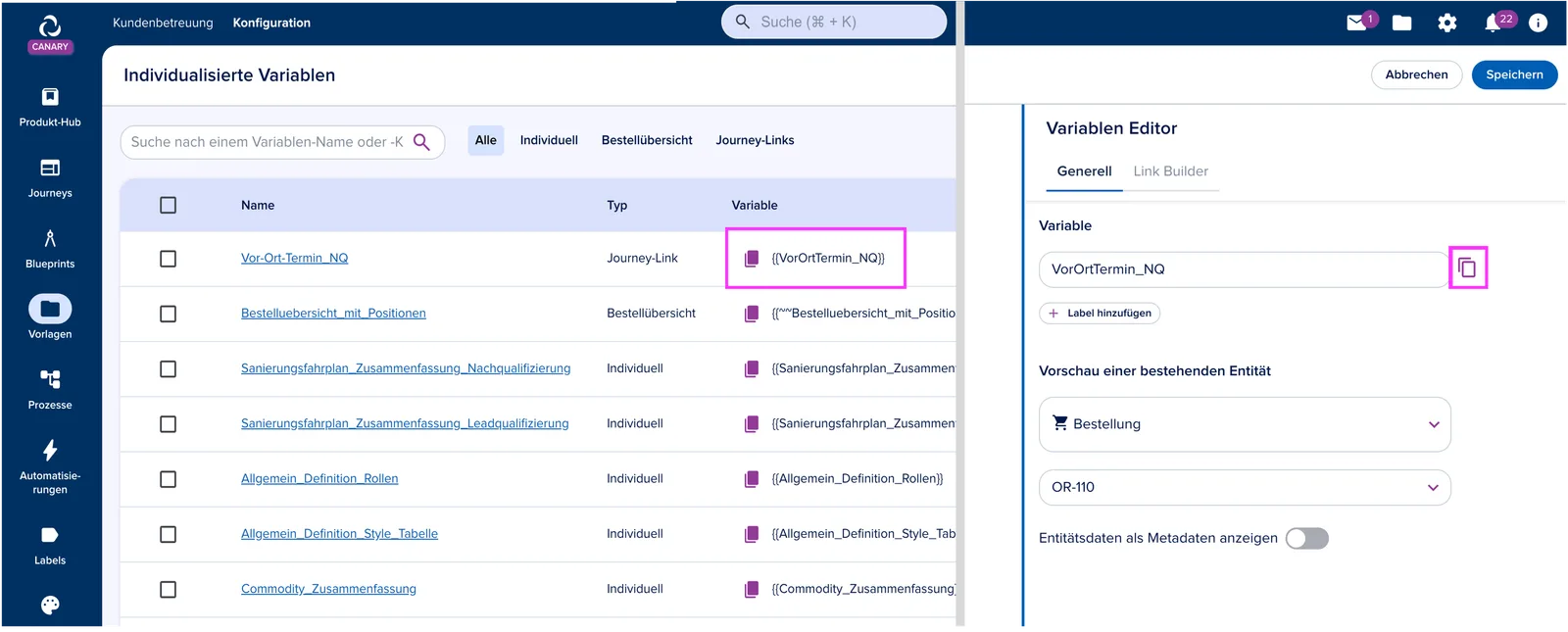This screenshot has width=1568, height=632.
Task: Open the Commodity_Zusammenfassung link
Action: tap(328, 589)
